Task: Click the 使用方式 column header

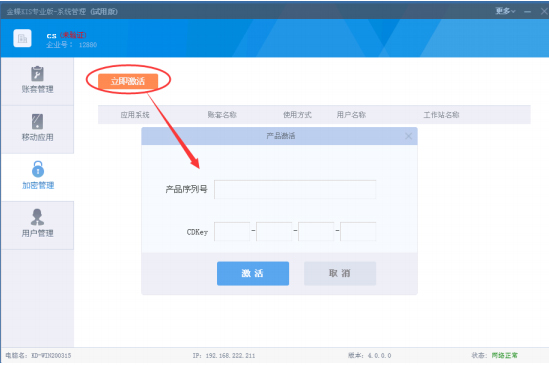Action: 297,115
